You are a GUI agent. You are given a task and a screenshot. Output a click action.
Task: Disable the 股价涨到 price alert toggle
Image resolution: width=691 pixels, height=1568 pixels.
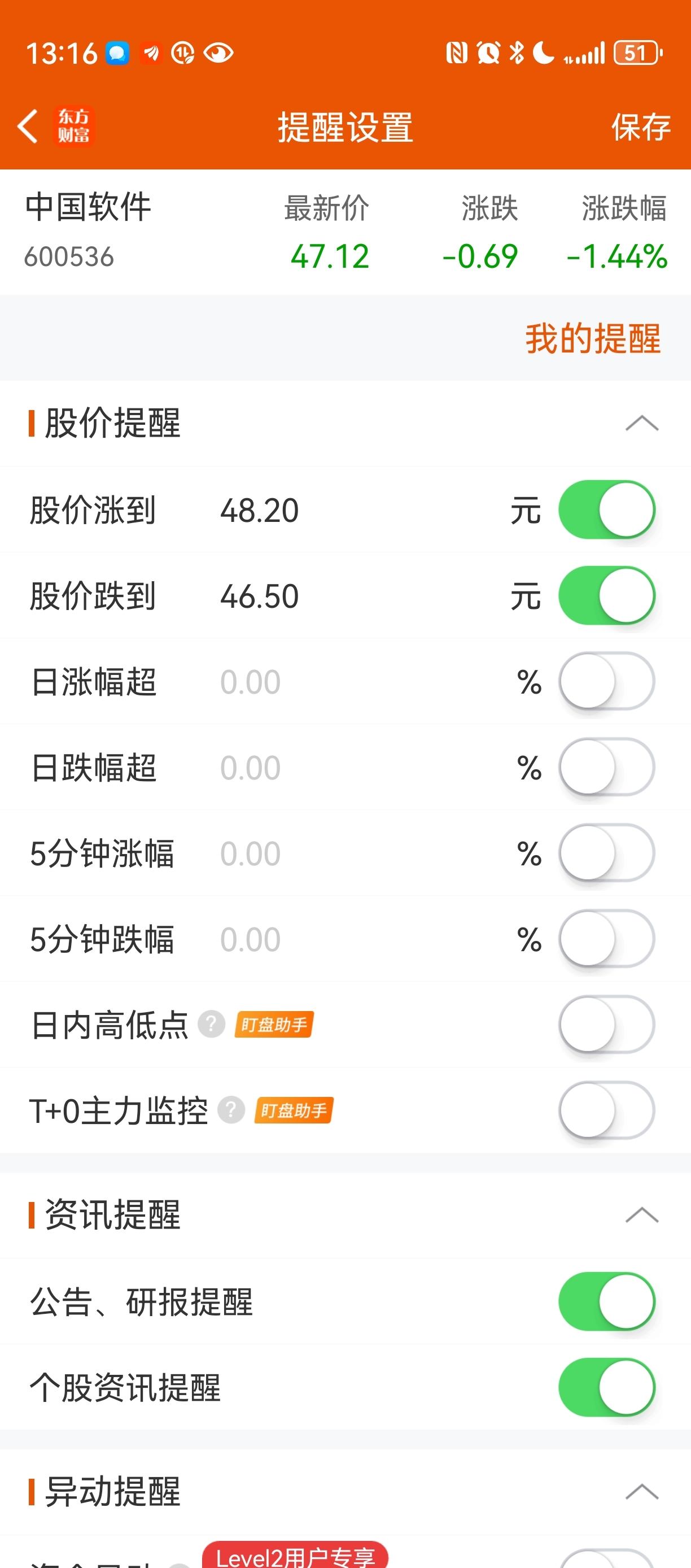coord(606,509)
